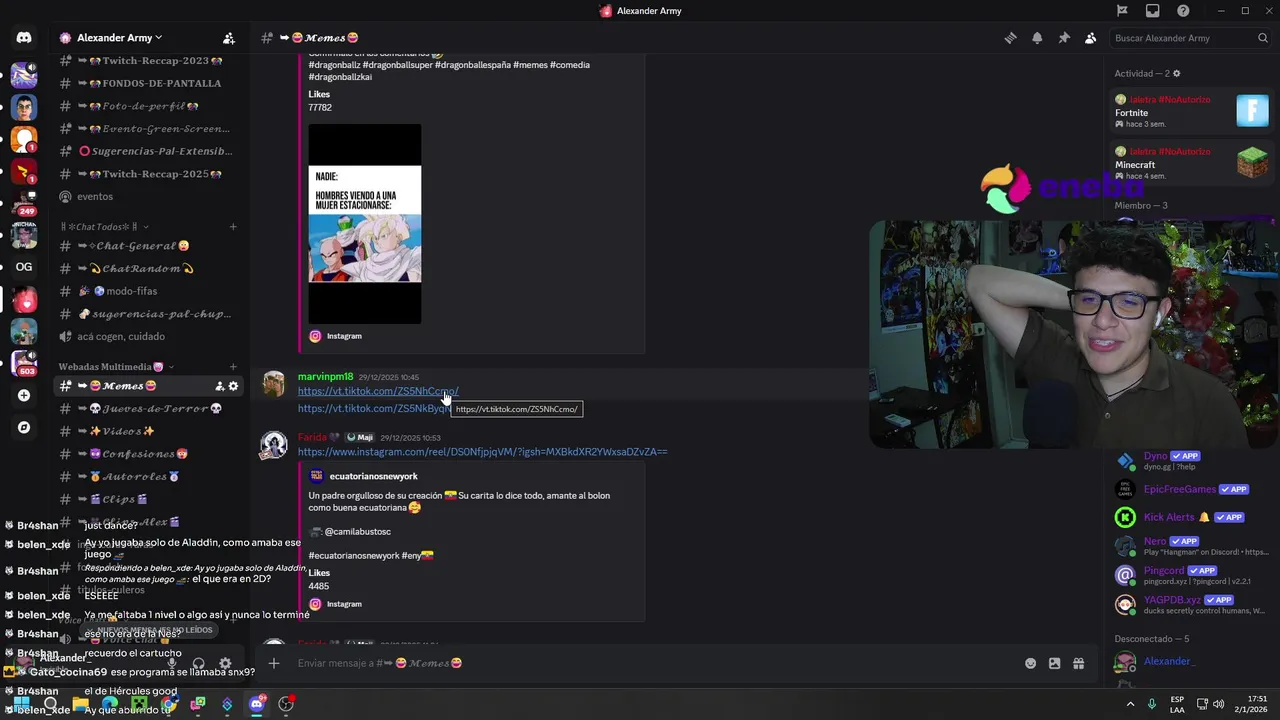The height and width of the screenshot is (720, 1280).
Task: Add channel to Webadas Multimedia category
Action: pos(233,367)
